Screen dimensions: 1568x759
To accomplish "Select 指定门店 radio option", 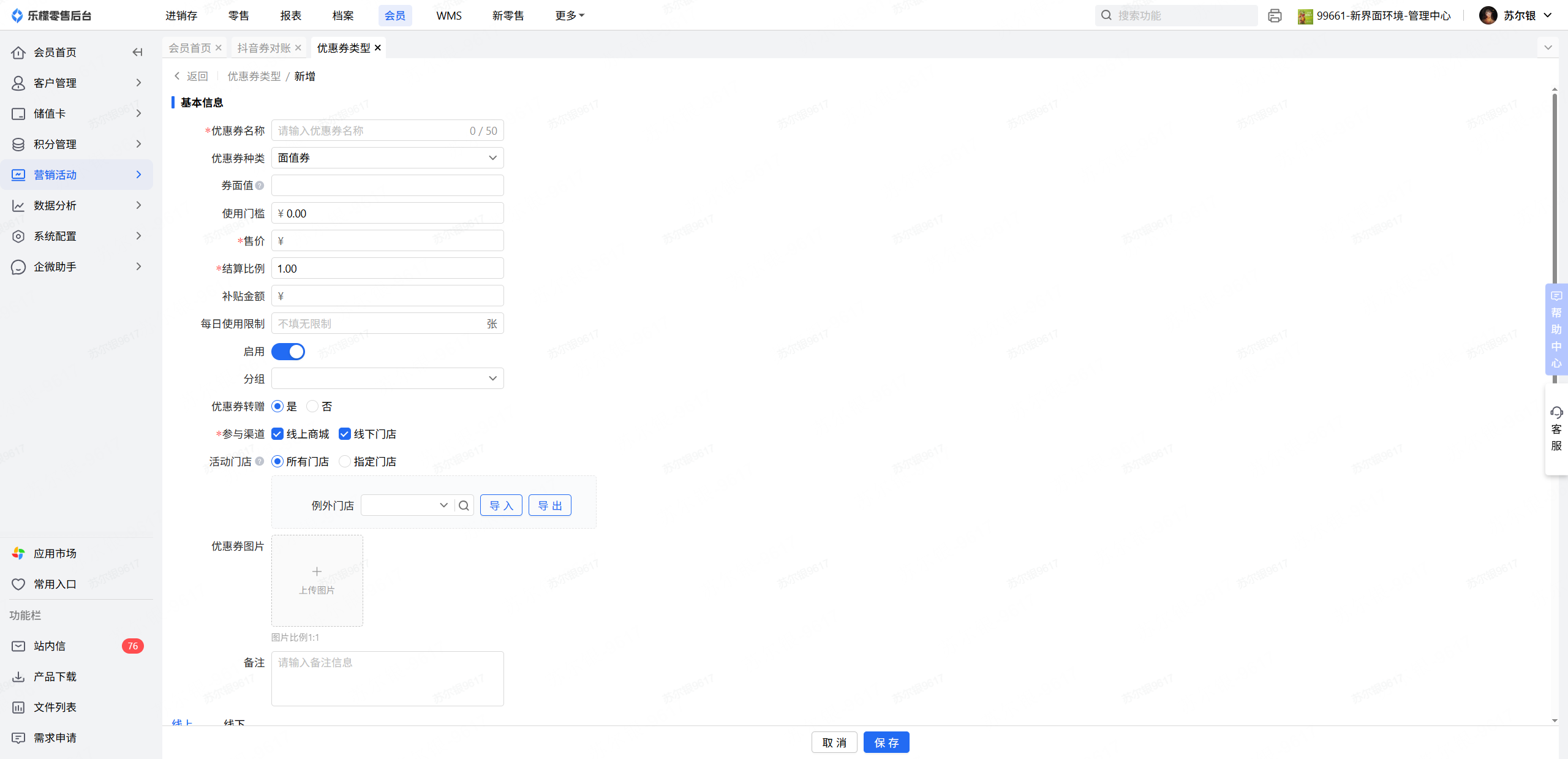I will click(345, 461).
